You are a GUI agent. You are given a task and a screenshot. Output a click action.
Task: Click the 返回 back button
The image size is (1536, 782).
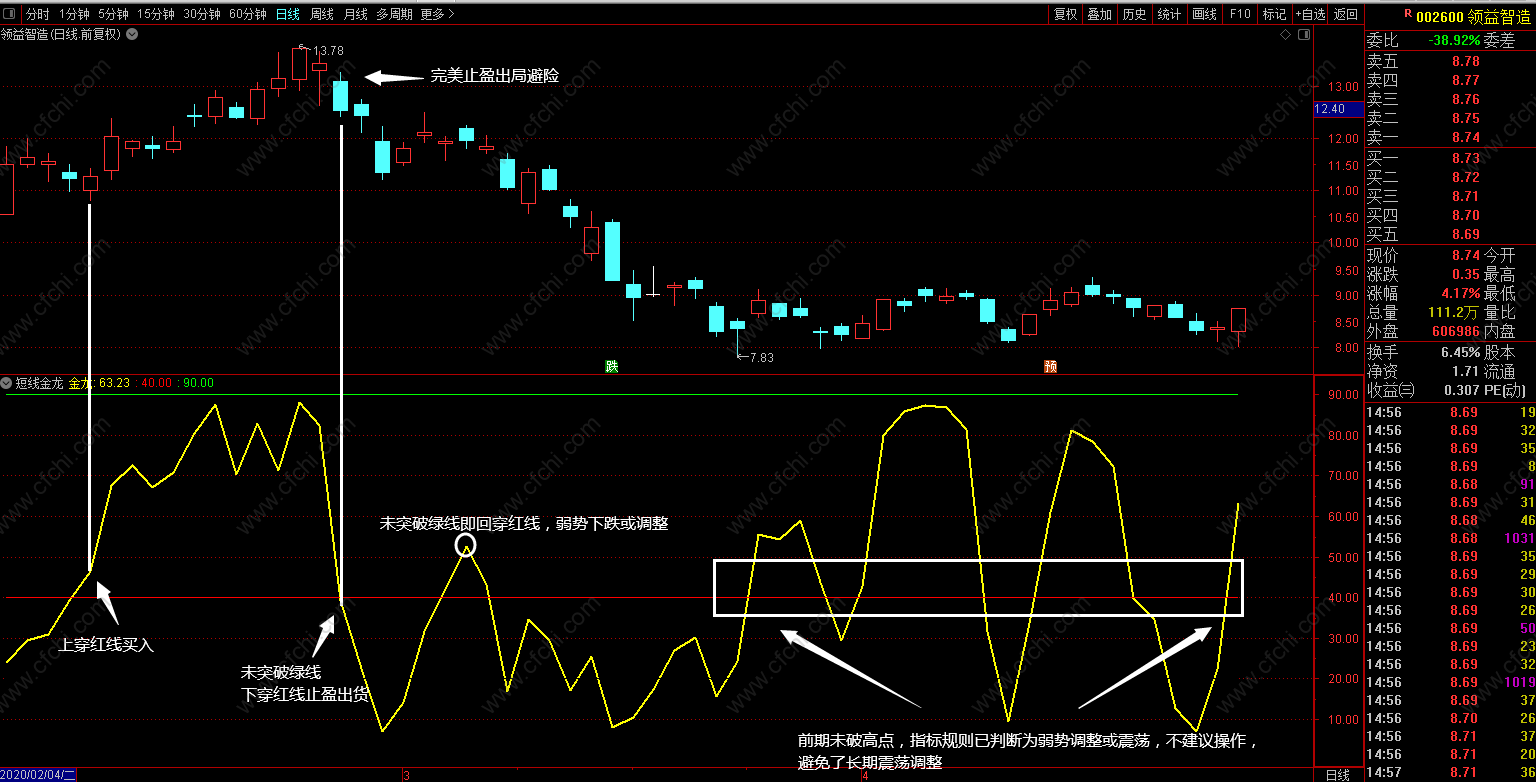point(1346,14)
